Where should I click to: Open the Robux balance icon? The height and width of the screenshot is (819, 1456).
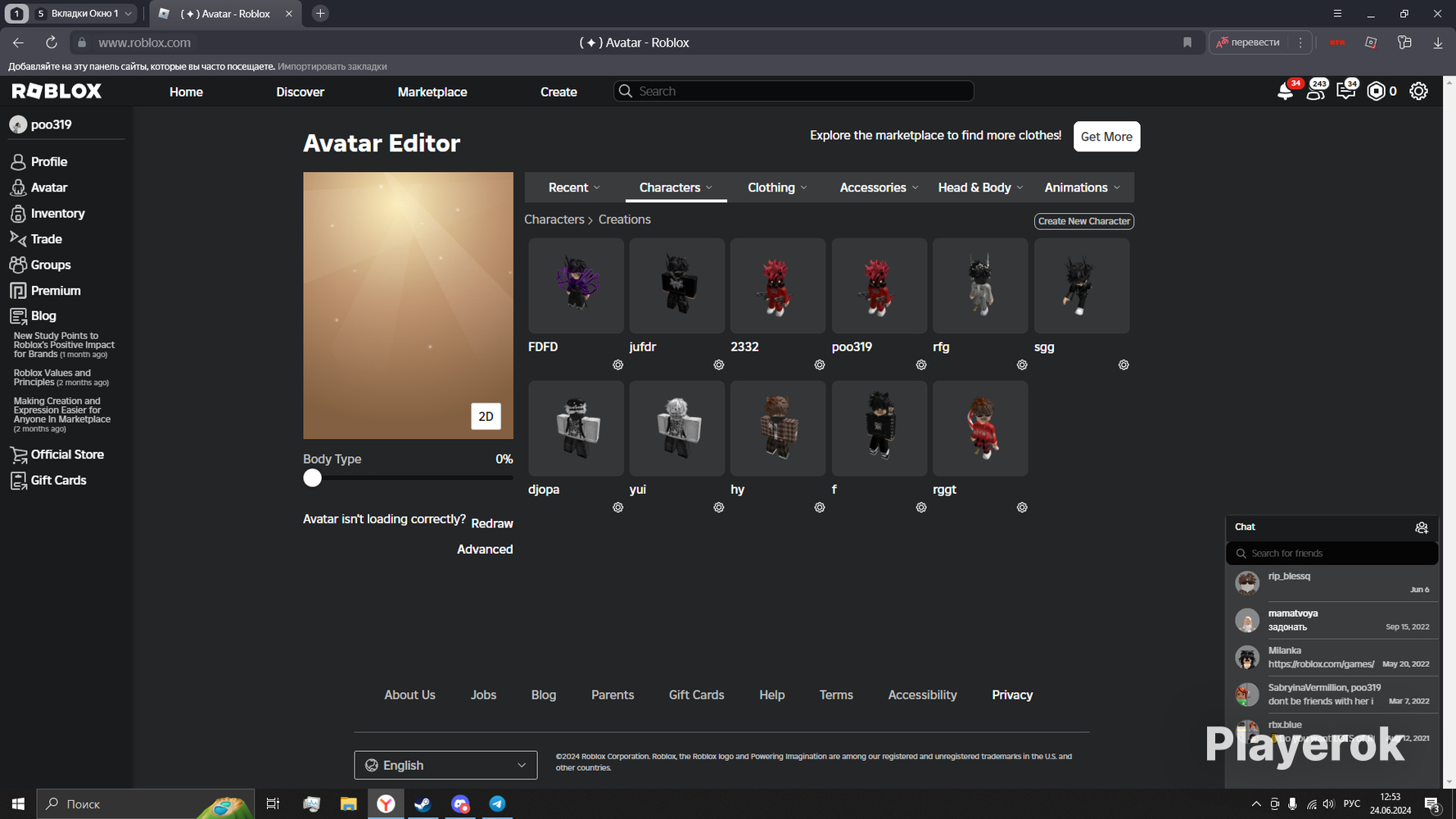tap(1377, 92)
